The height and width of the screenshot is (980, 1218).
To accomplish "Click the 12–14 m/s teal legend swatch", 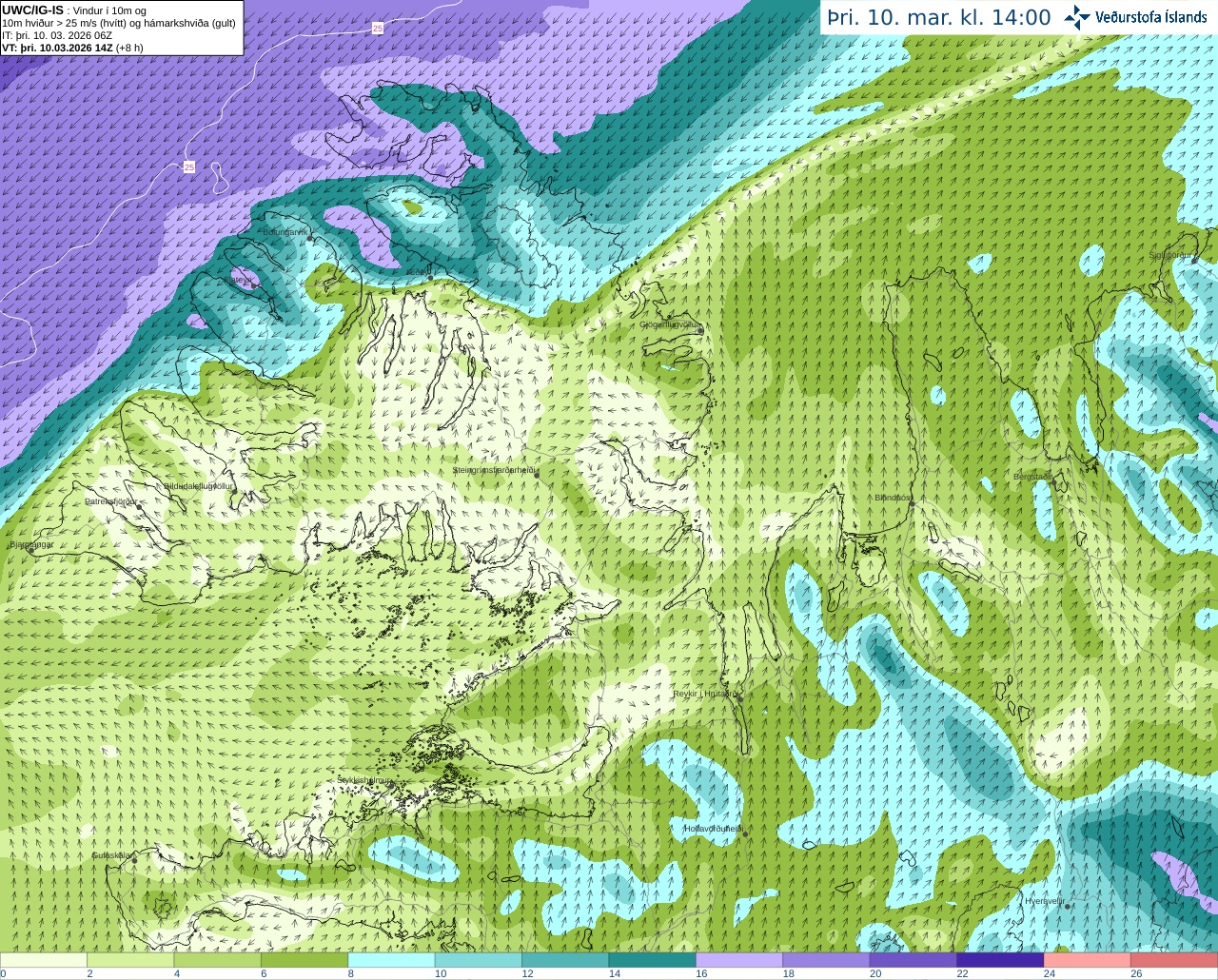I will (x=565, y=960).
